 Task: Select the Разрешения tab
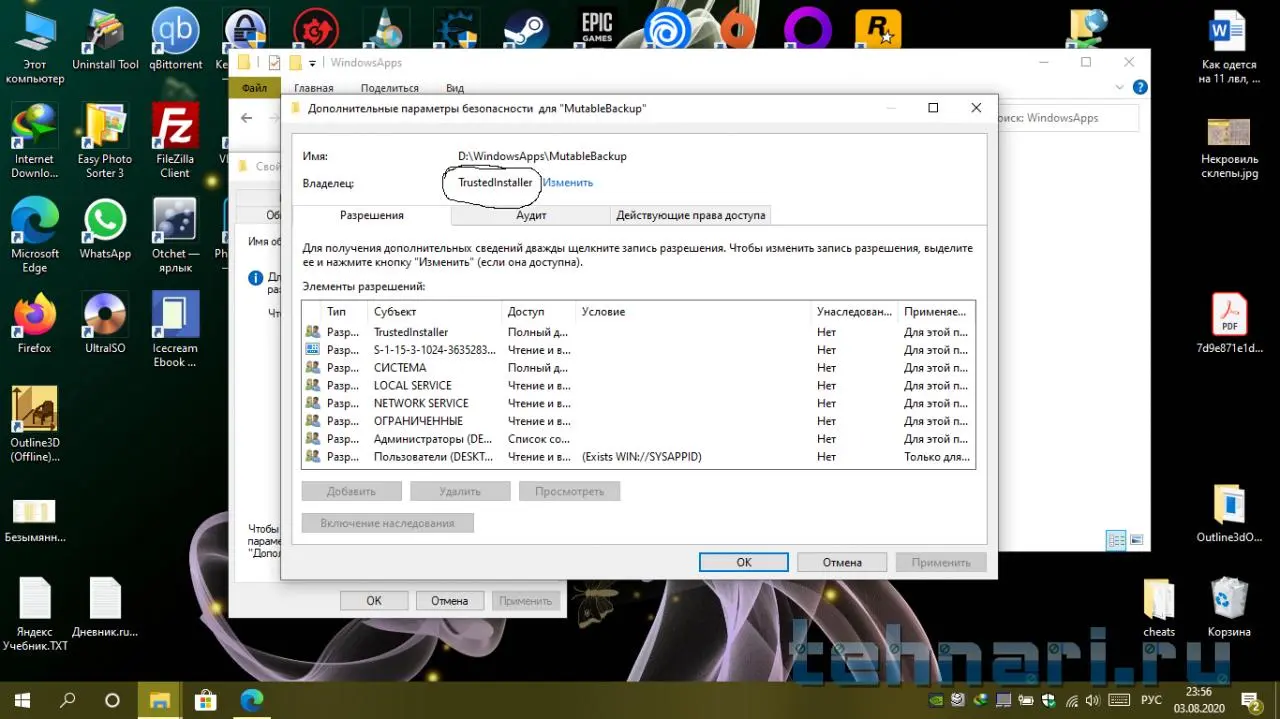(x=372, y=215)
